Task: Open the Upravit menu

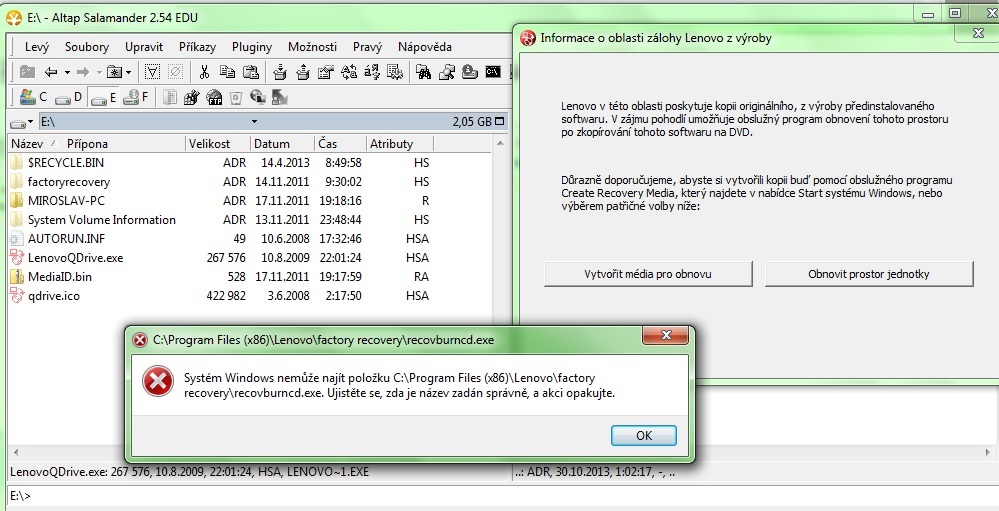Action: (144, 47)
